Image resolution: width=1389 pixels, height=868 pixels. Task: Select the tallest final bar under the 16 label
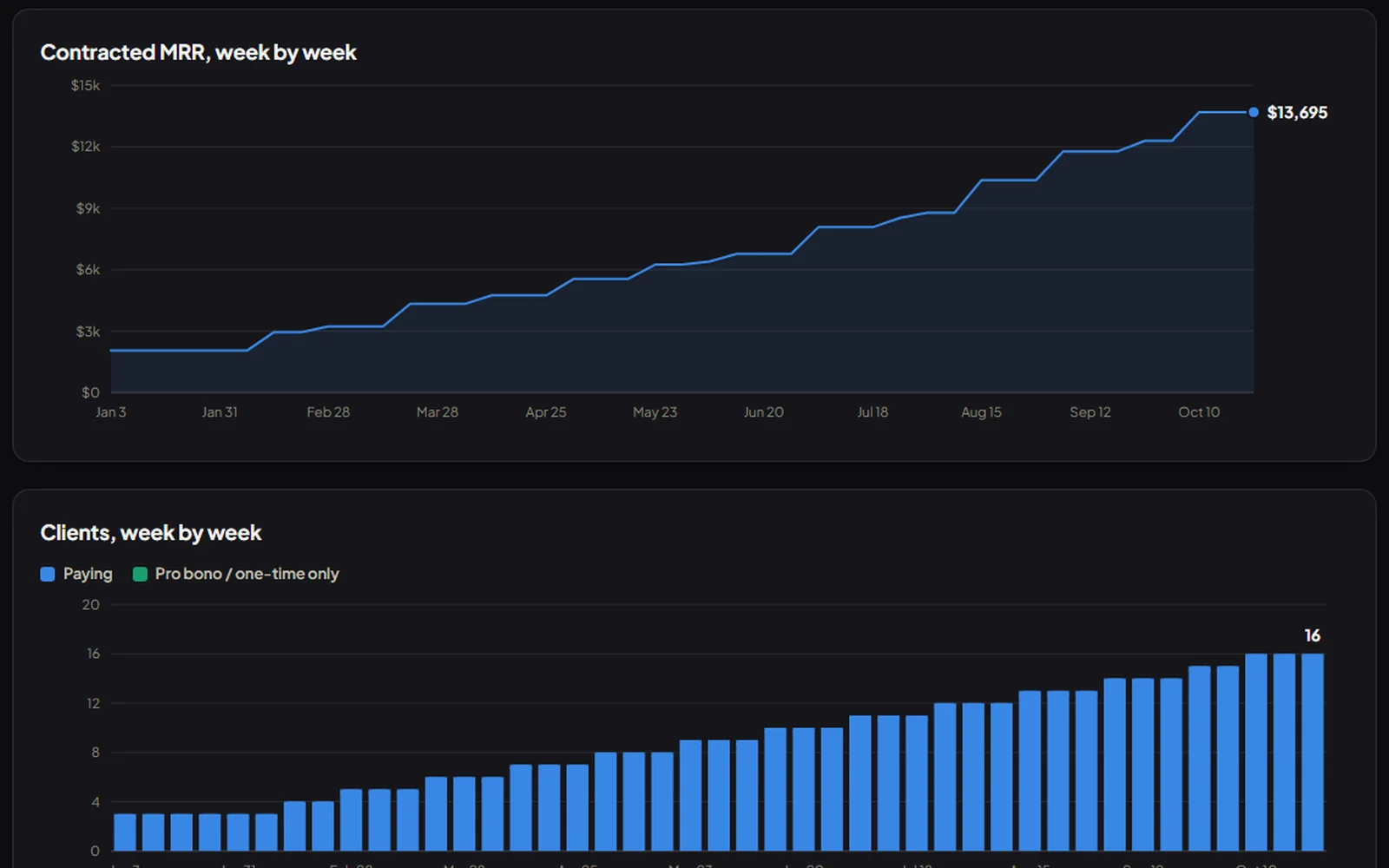tap(1313, 752)
